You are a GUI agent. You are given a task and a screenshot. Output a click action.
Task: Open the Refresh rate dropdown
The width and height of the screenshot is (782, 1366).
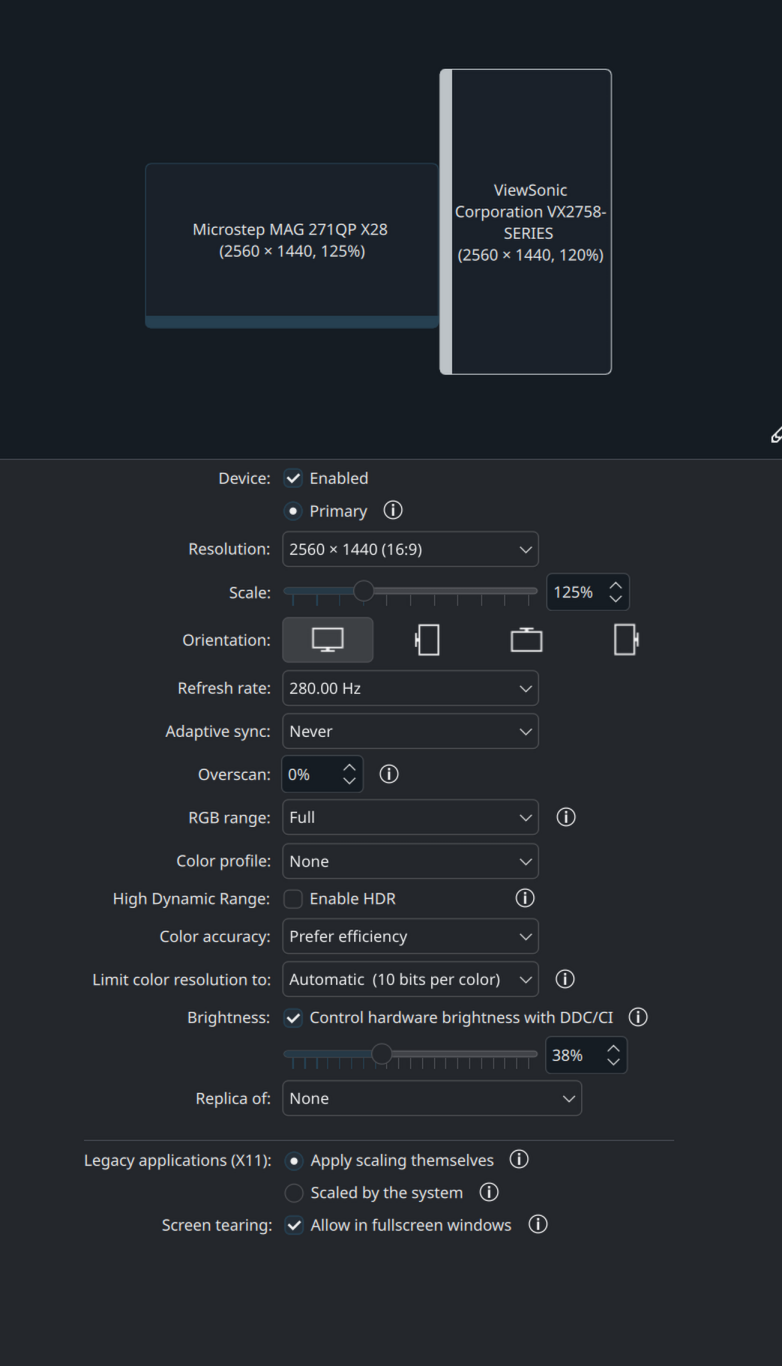410,688
